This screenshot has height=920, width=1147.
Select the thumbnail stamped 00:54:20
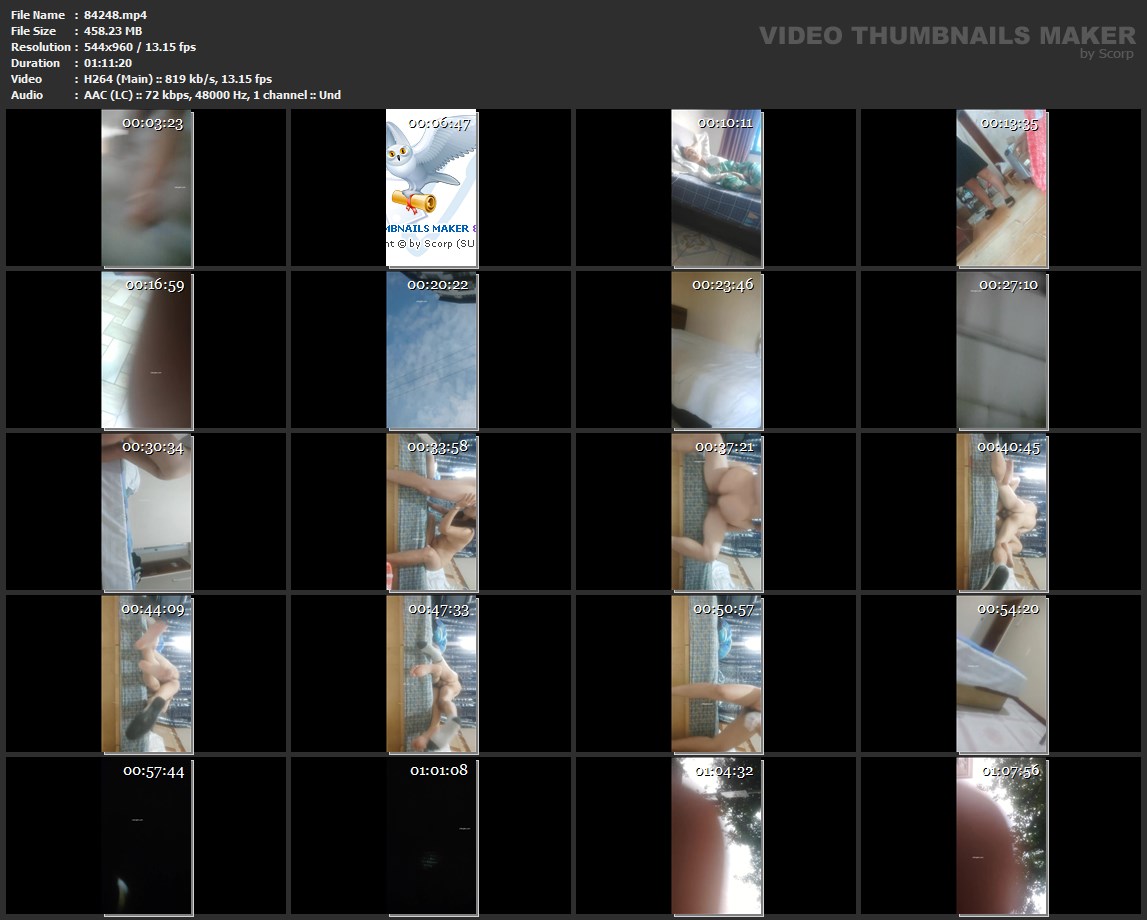click(x=1002, y=674)
